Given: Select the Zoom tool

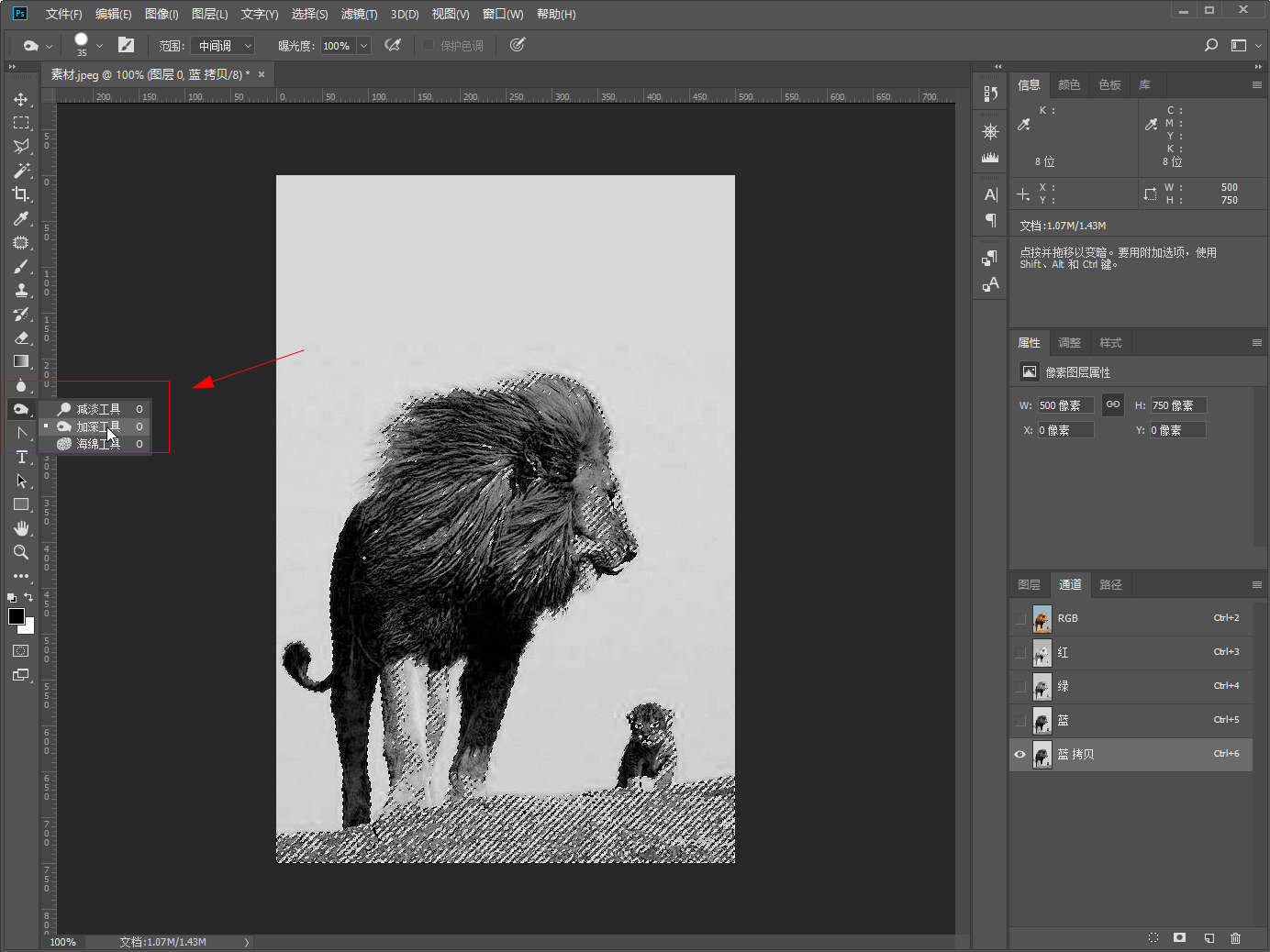Looking at the screenshot, I should click(x=21, y=552).
